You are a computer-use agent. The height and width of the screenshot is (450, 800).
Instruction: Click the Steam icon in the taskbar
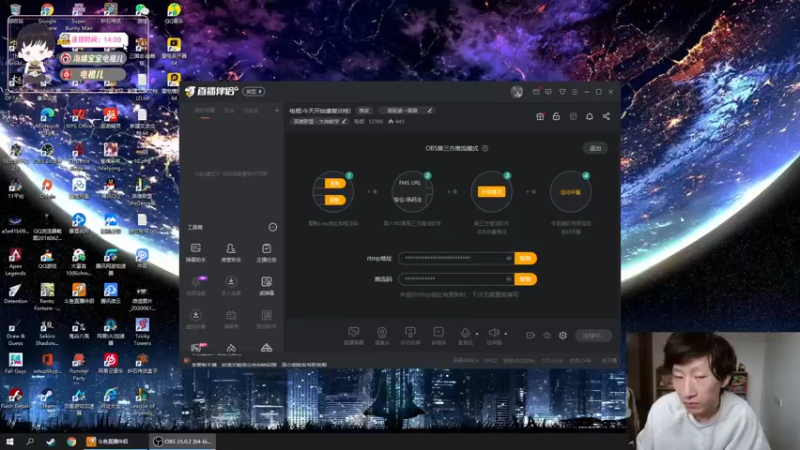click(x=51, y=442)
